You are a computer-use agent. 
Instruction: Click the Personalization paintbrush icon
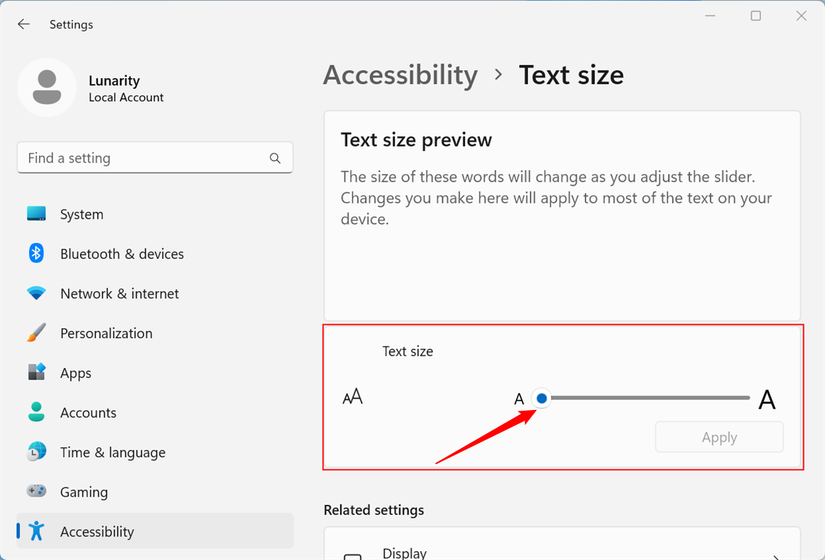(37, 333)
